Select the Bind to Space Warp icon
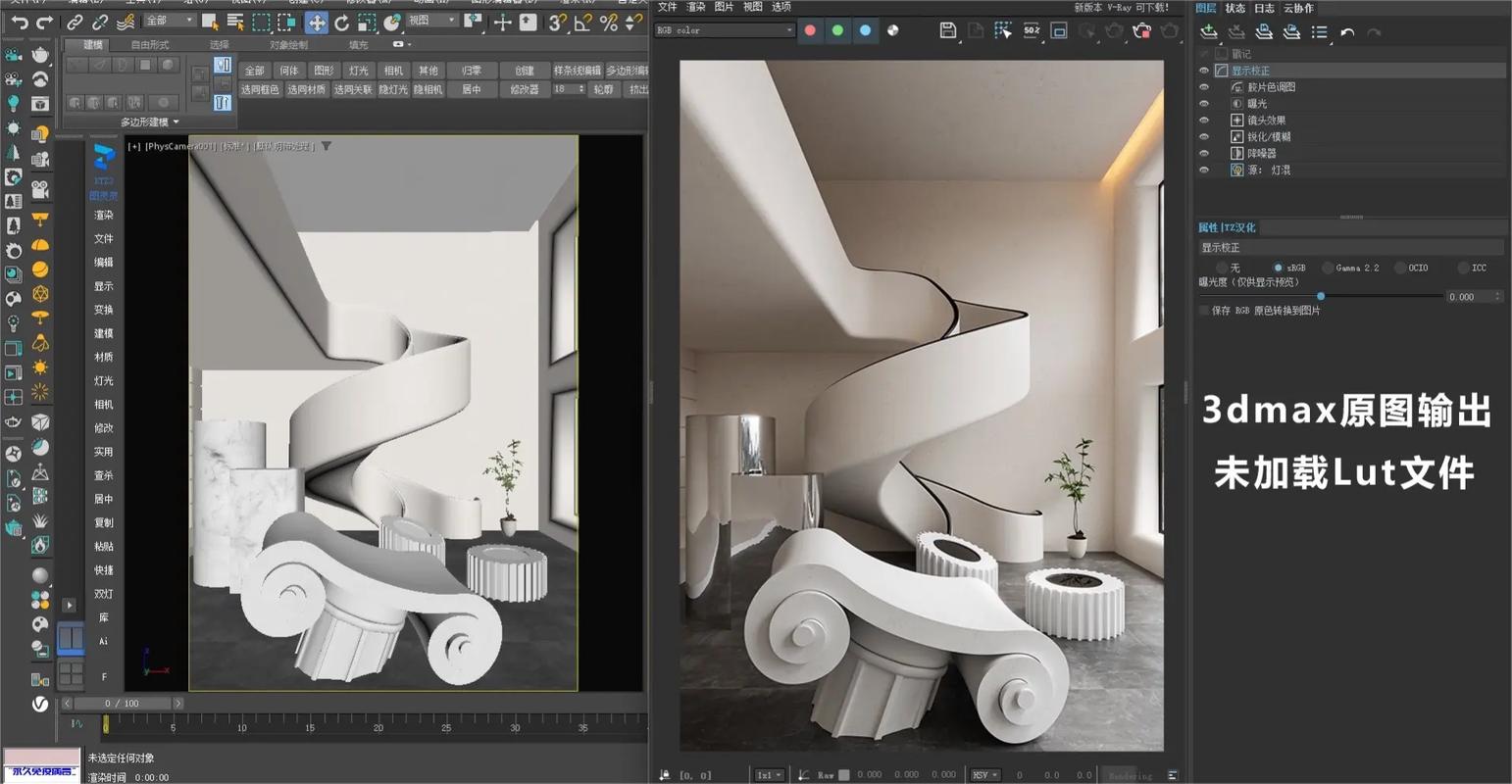The width and height of the screenshot is (1512, 784). (126, 23)
